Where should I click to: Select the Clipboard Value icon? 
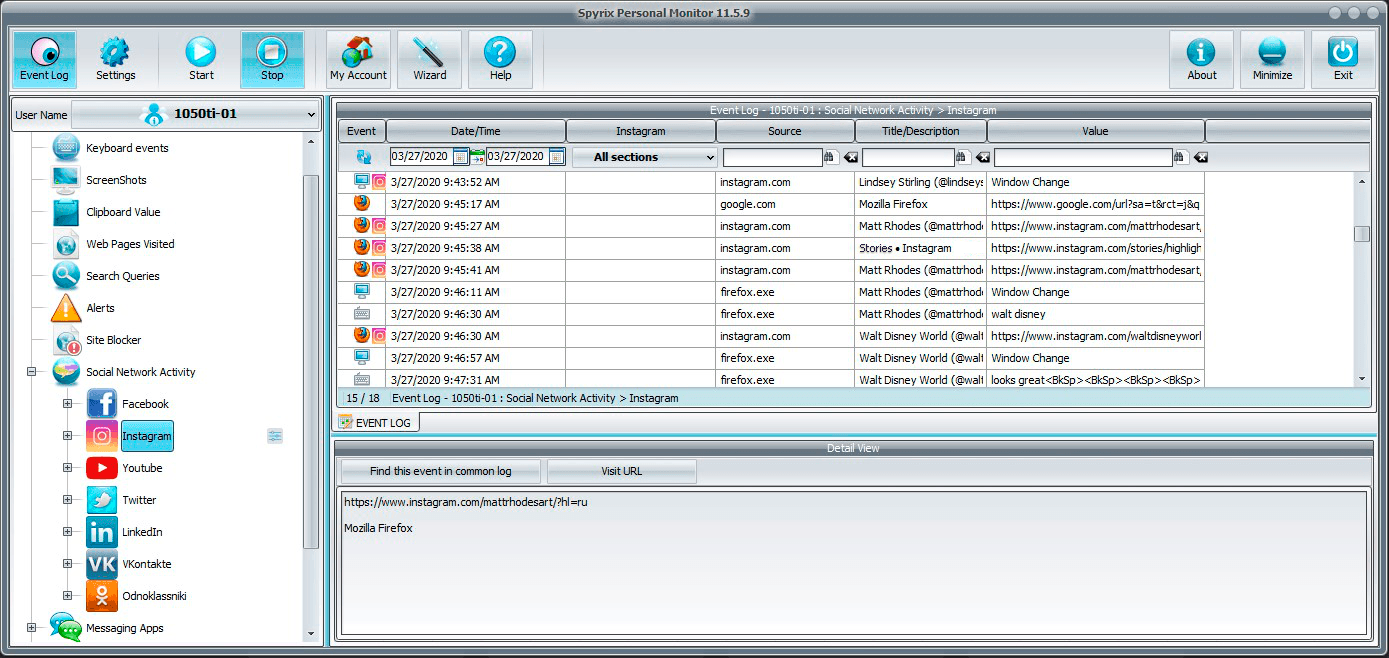(66, 212)
